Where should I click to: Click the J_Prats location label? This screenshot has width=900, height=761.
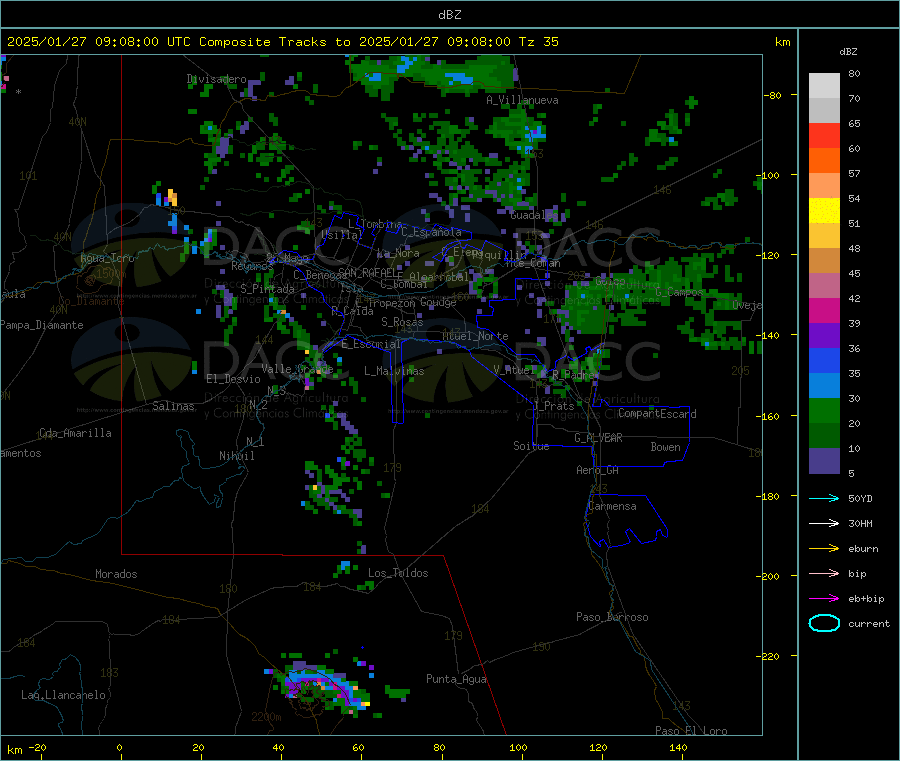[x=554, y=406]
